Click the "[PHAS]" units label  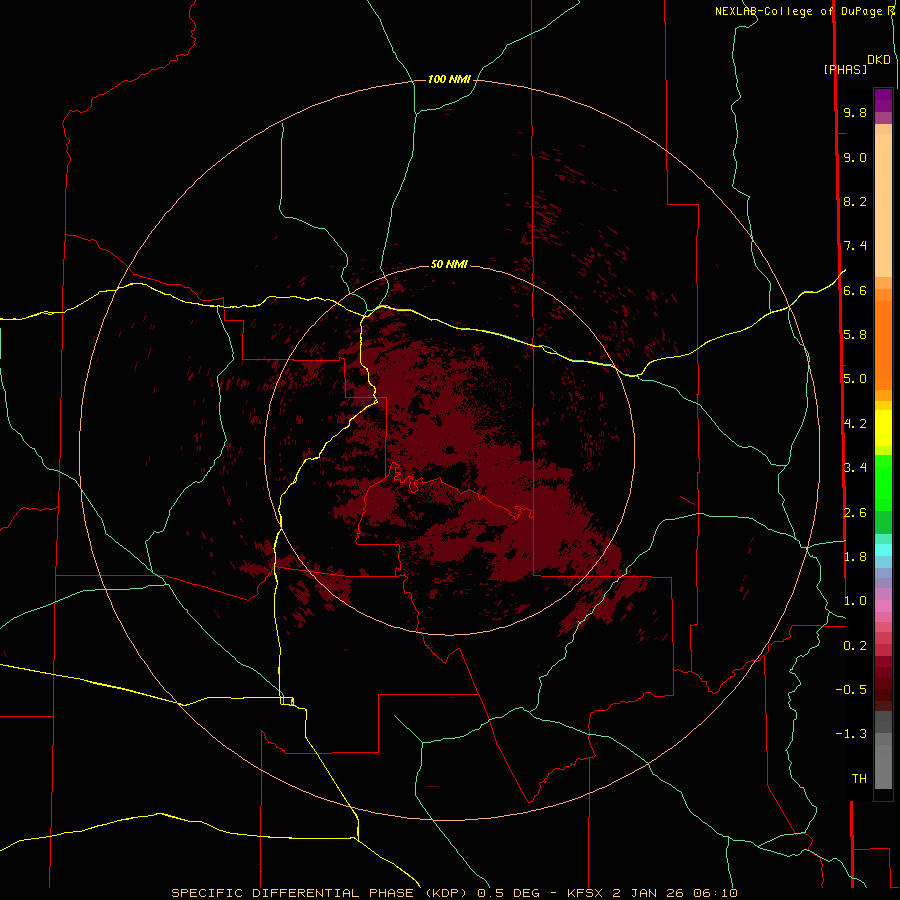(x=845, y=70)
